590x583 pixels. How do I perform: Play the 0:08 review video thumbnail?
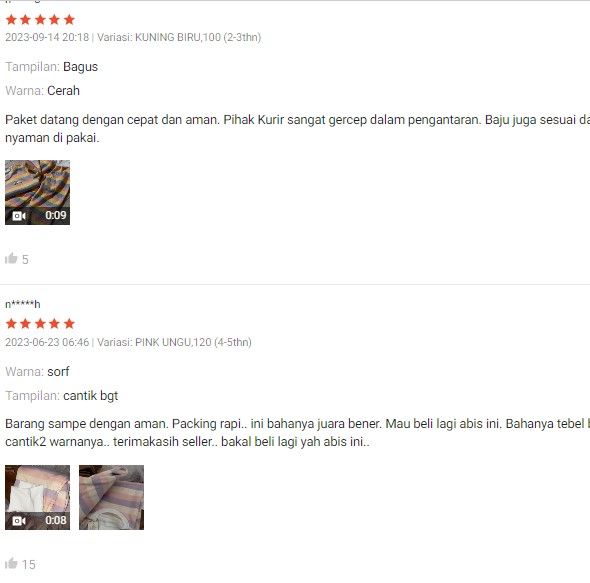tap(37, 497)
